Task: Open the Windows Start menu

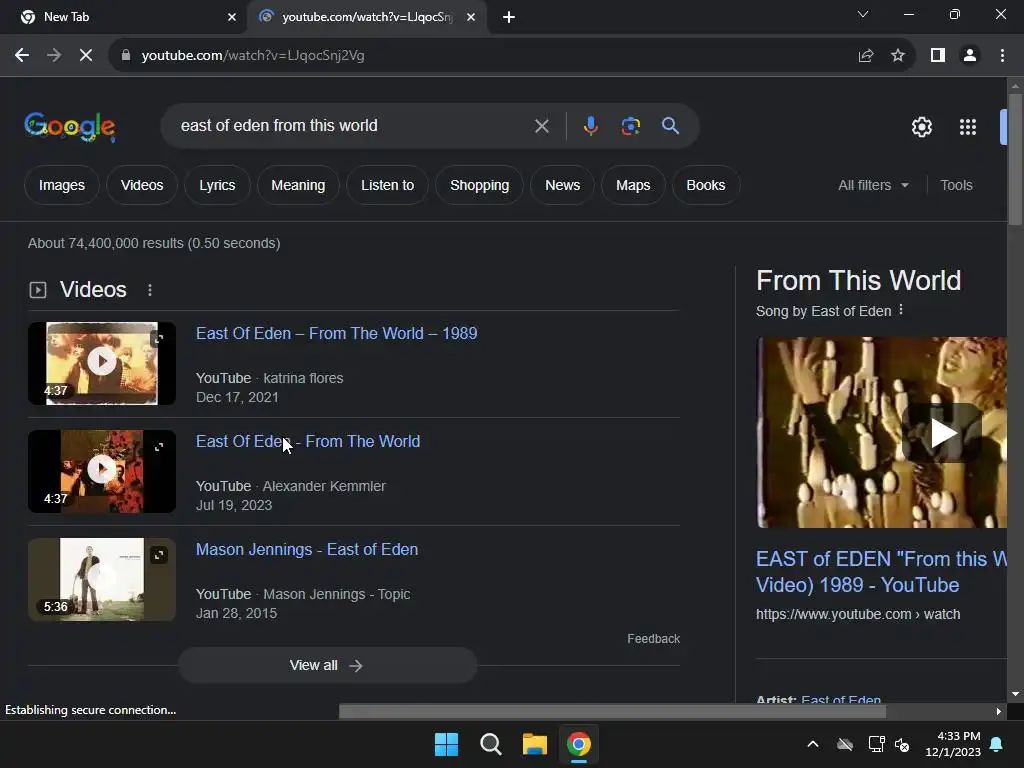Action: tap(447, 744)
